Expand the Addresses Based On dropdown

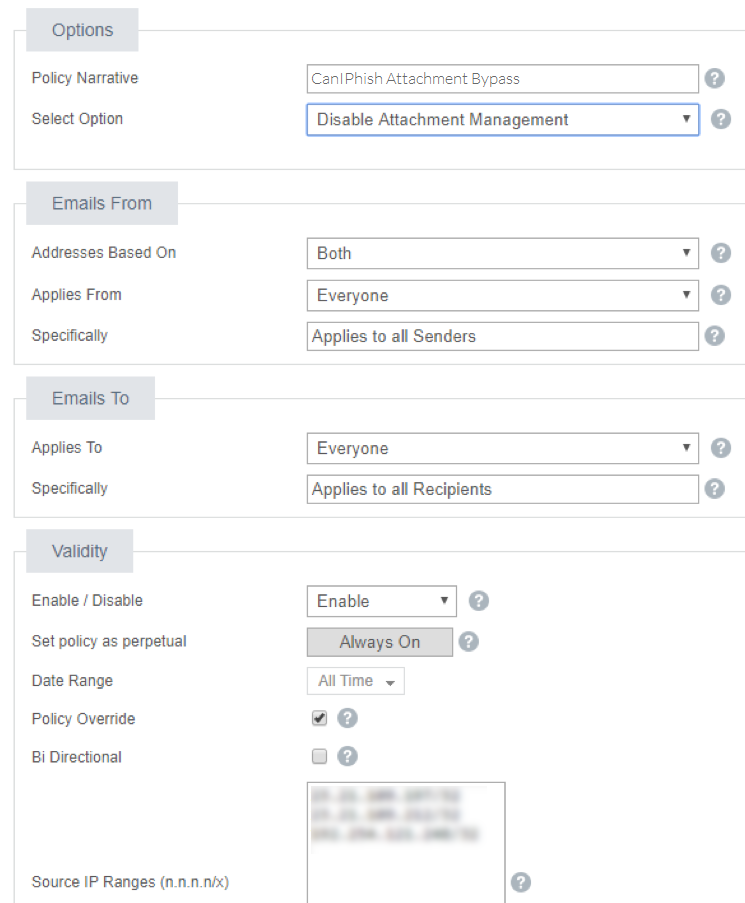502,252
